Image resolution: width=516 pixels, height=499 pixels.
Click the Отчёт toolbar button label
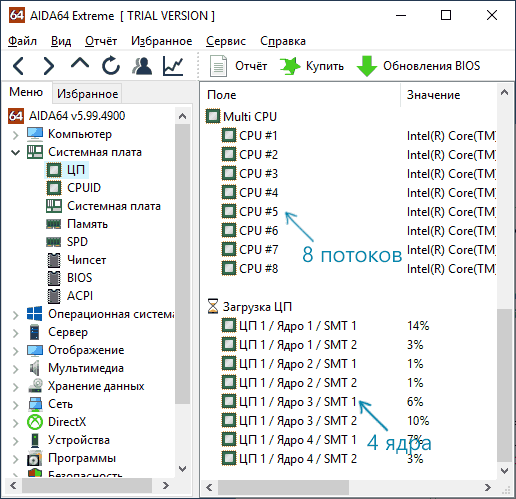pos(251,66)
